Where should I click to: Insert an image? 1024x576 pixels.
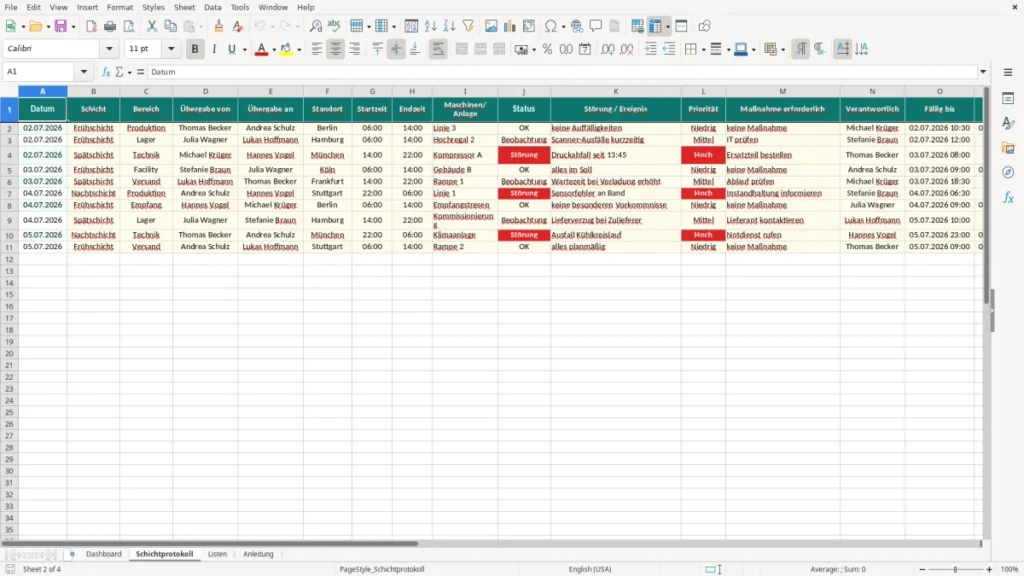[x=491, y=26]
